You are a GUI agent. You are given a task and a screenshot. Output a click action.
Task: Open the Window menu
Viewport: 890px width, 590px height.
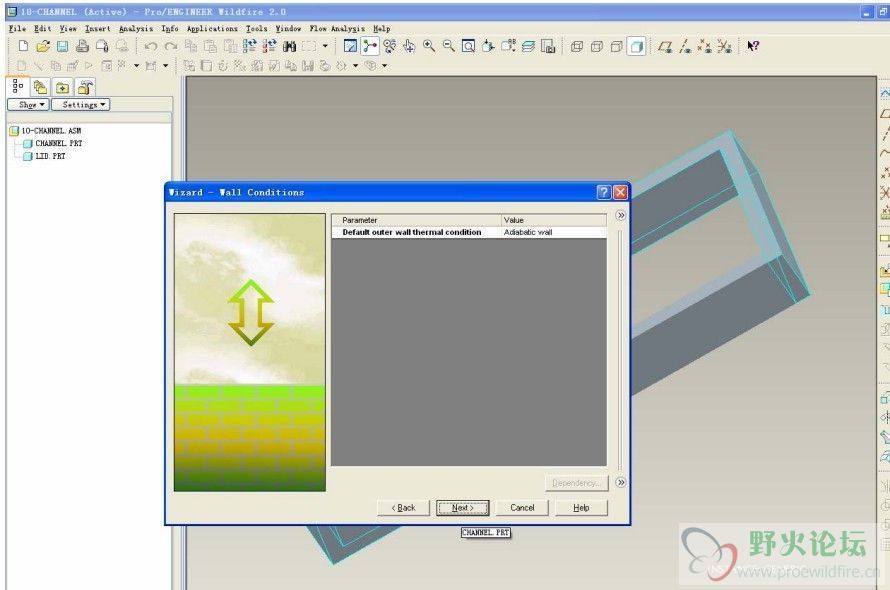coord(288,28)
